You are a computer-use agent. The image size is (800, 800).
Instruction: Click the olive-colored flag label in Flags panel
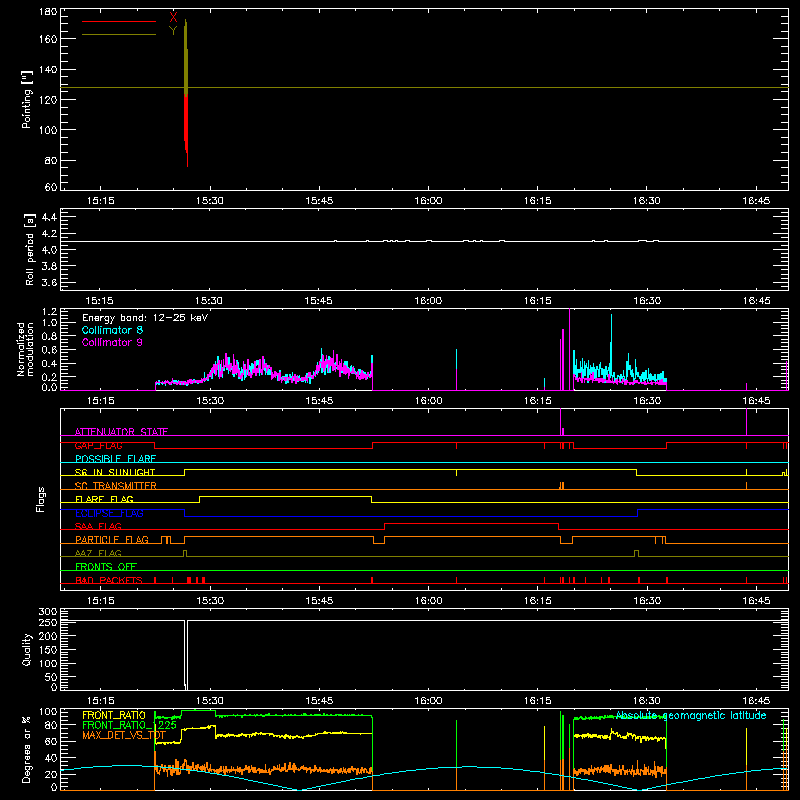tap(98, 553)
